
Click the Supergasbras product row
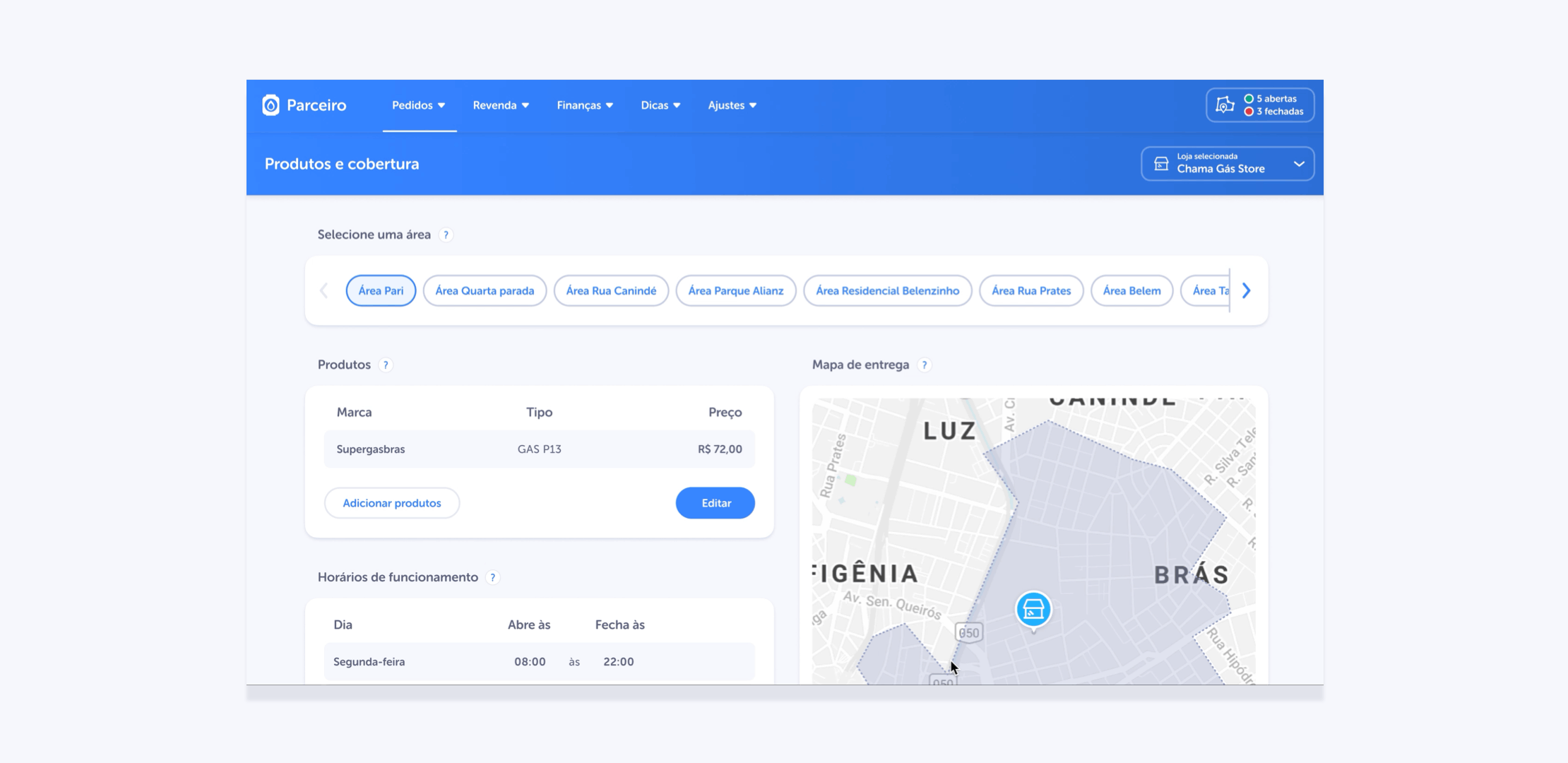pos(539,449)
